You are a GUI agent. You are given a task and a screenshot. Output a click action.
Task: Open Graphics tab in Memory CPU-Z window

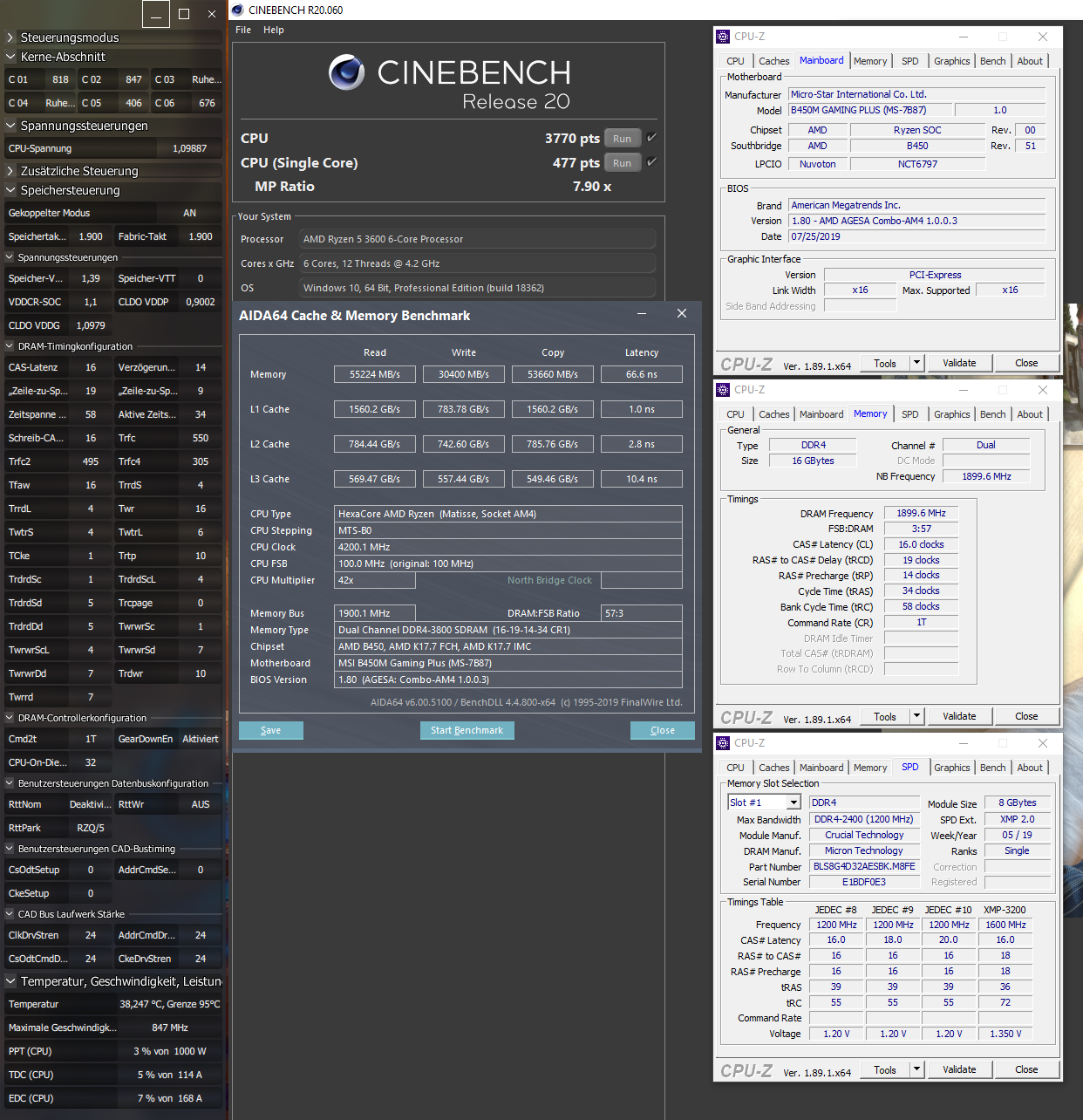[x=951, y=414]
